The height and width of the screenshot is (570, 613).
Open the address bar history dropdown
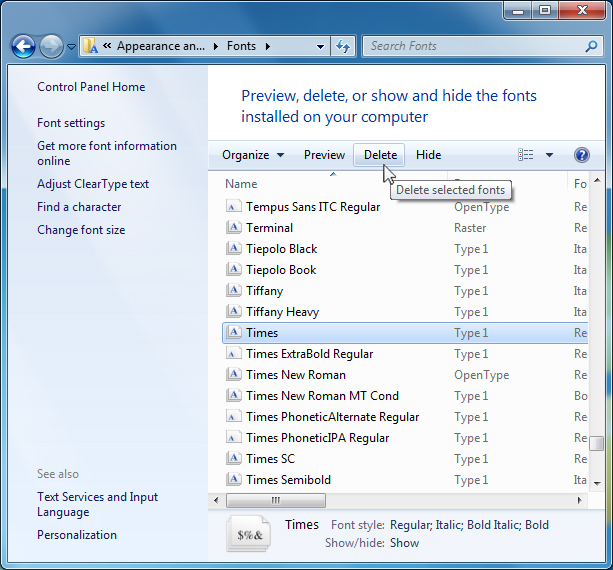click(320, 47)
